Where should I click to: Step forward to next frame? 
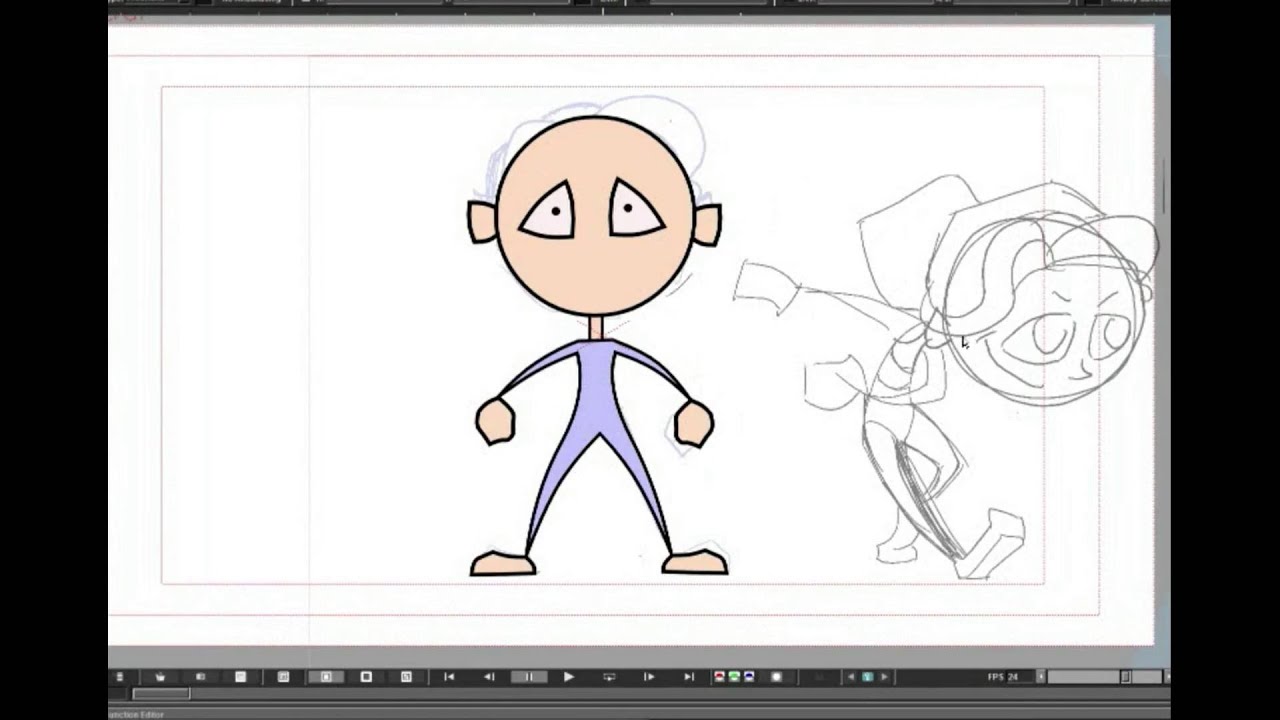pos(649,677)
